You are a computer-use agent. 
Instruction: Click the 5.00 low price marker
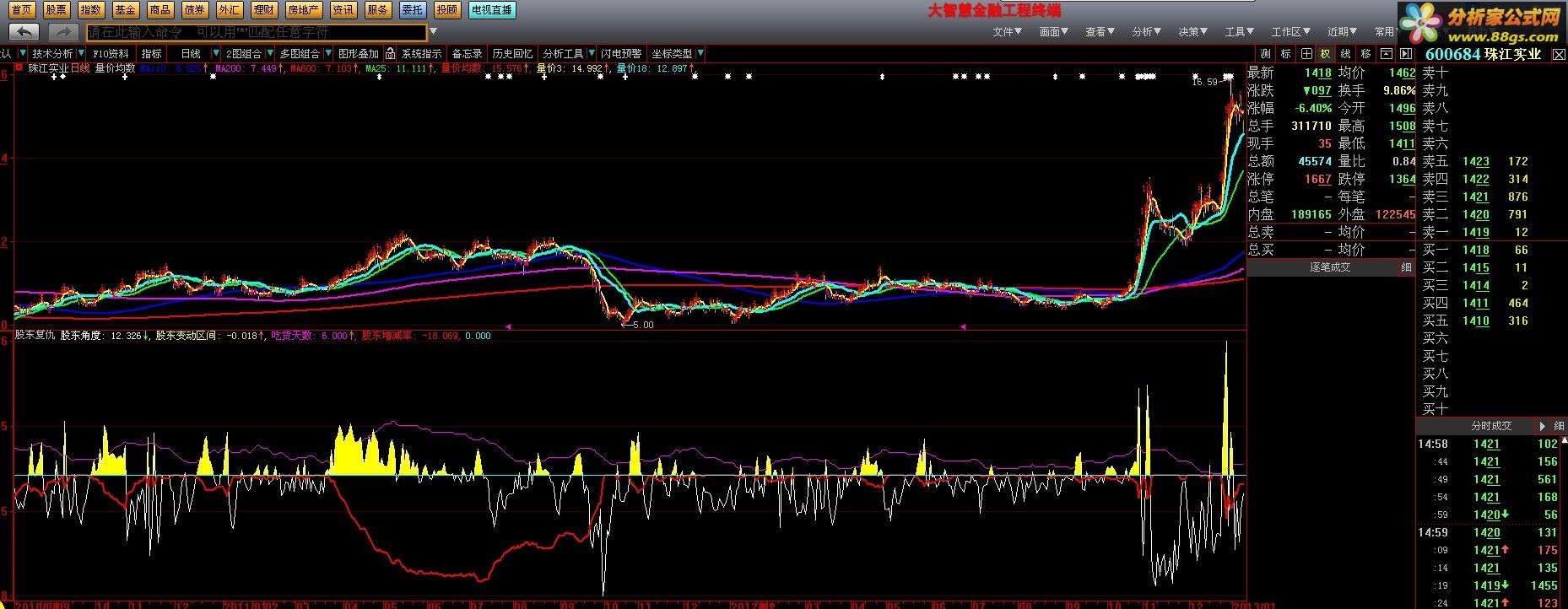643,325
